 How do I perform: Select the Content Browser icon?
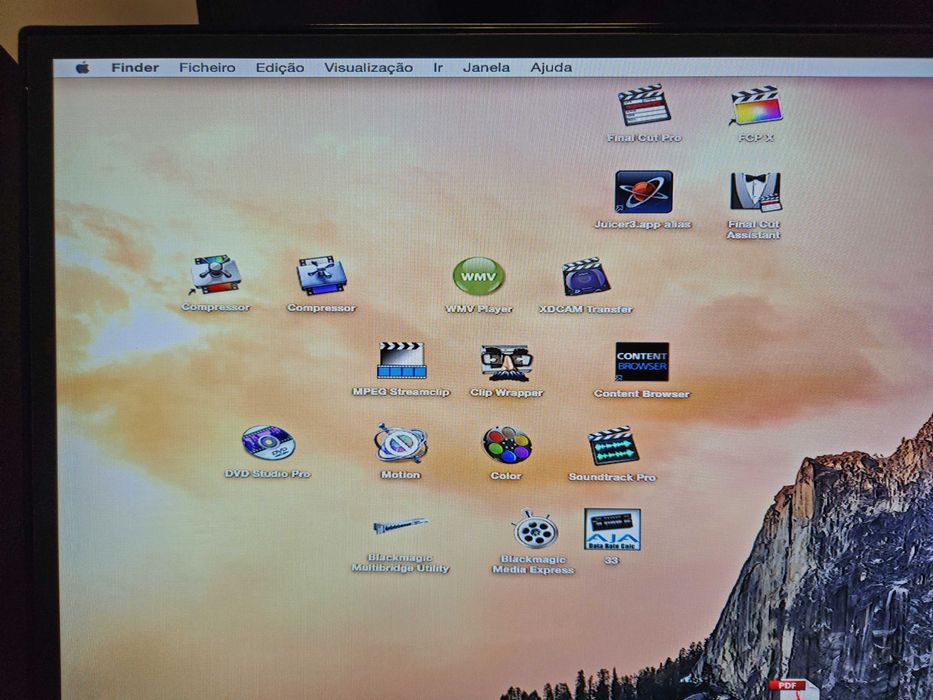642,361
